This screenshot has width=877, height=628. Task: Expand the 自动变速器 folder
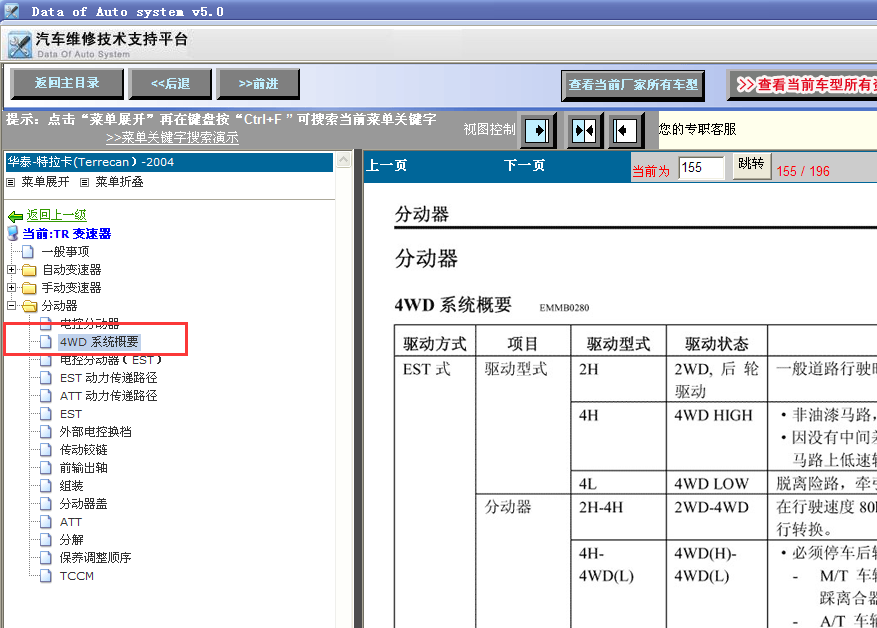pos(11,270)
